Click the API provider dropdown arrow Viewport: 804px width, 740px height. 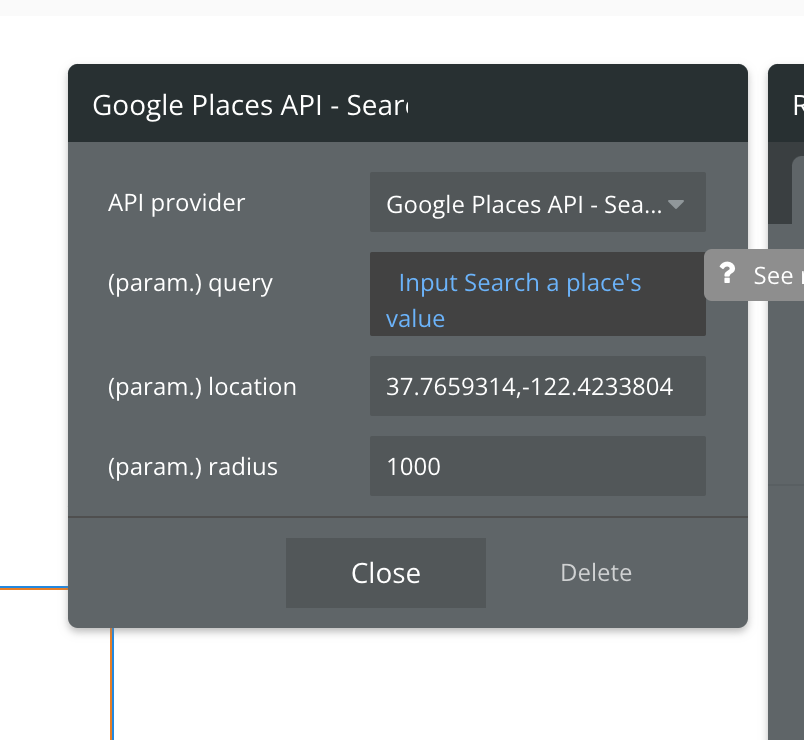coord(676,204)
